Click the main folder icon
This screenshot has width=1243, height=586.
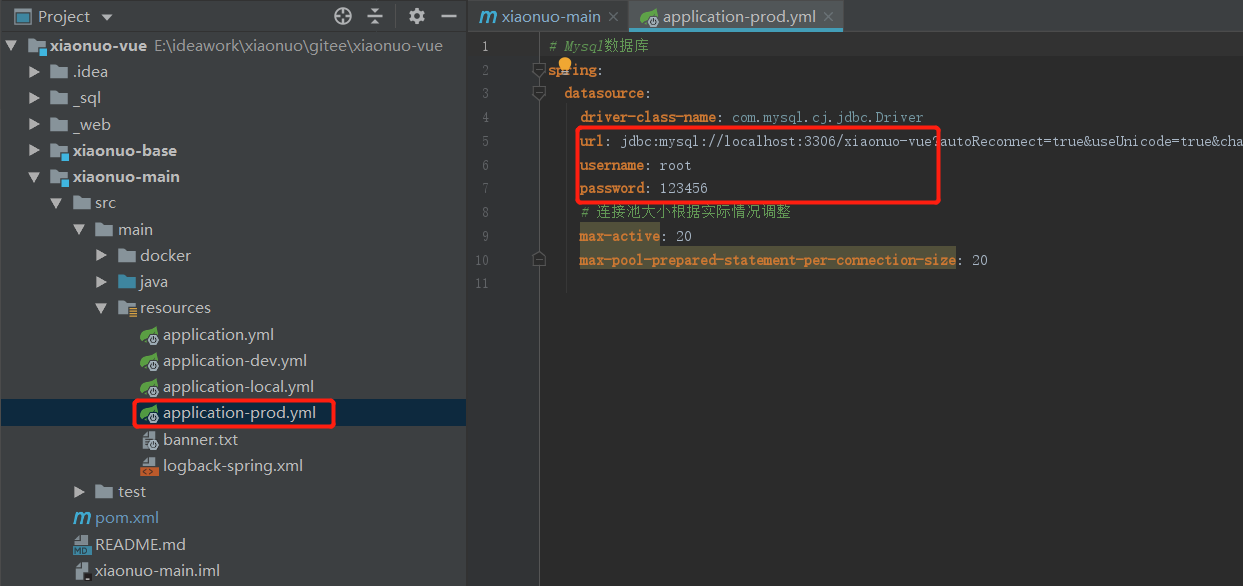104,230
